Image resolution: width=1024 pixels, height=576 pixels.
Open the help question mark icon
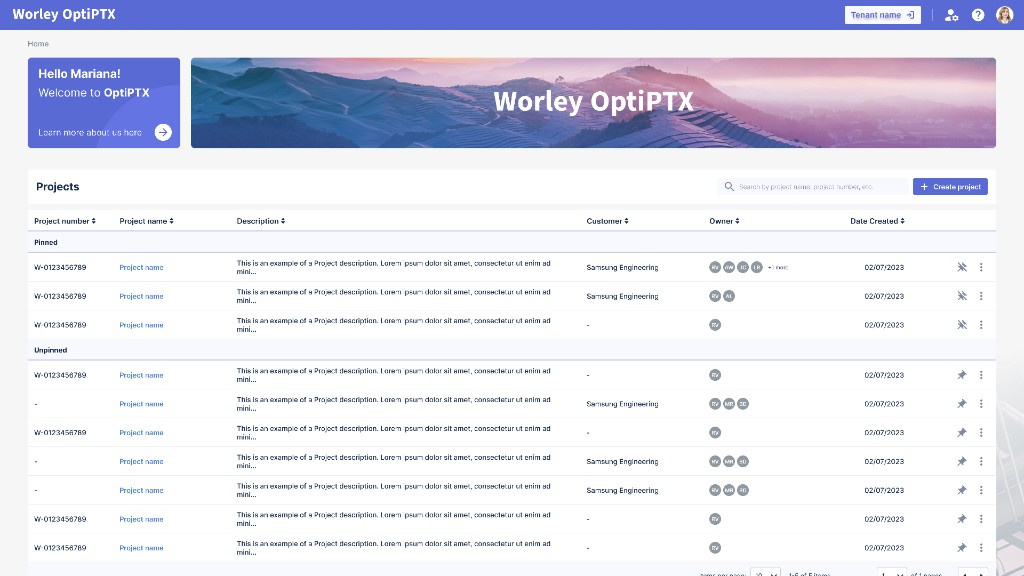coord(978,15)
